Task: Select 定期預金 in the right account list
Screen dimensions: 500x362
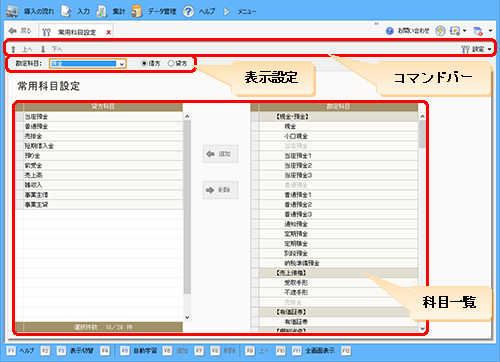Action: [338, 234]
